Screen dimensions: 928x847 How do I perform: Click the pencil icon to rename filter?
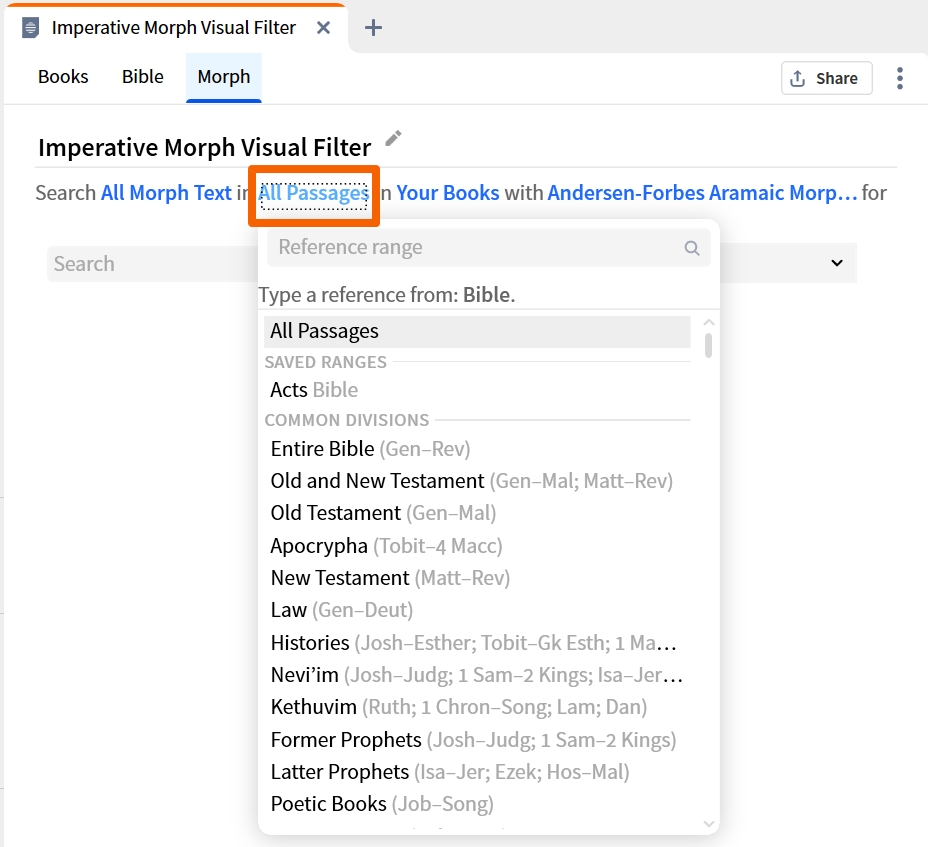point(393,139)
